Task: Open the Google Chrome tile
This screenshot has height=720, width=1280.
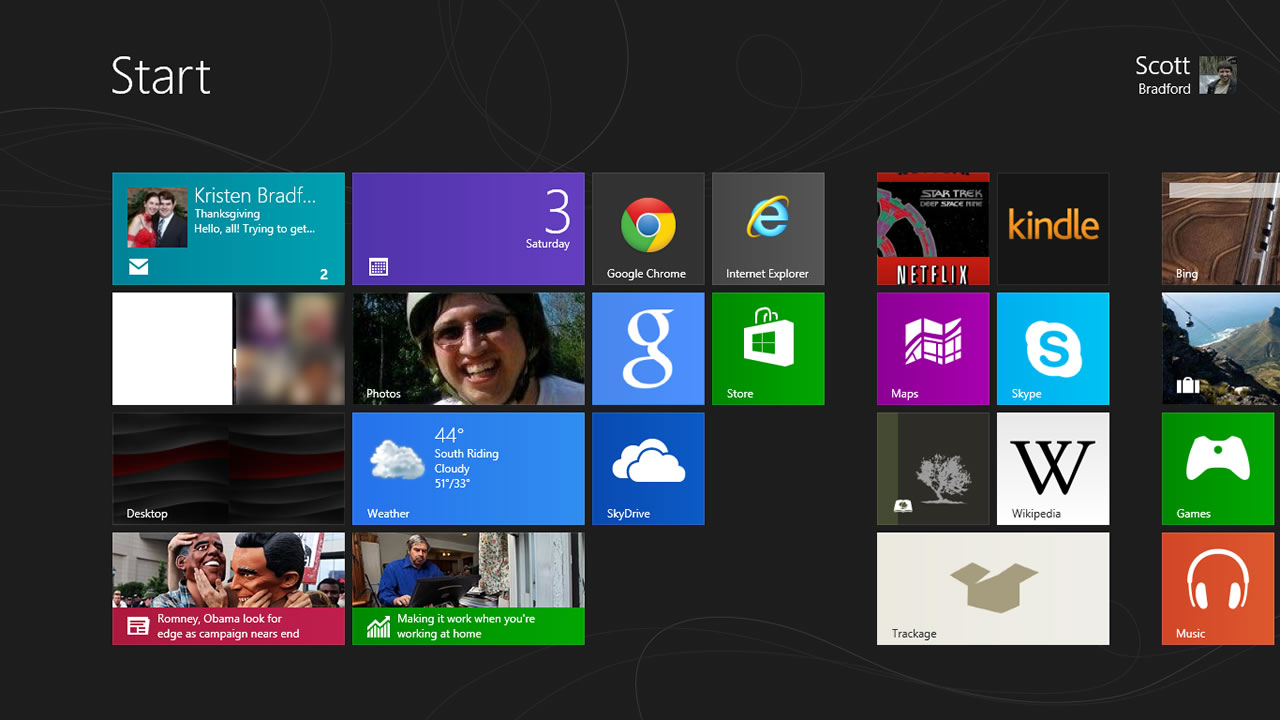Action: coord(648,229)
